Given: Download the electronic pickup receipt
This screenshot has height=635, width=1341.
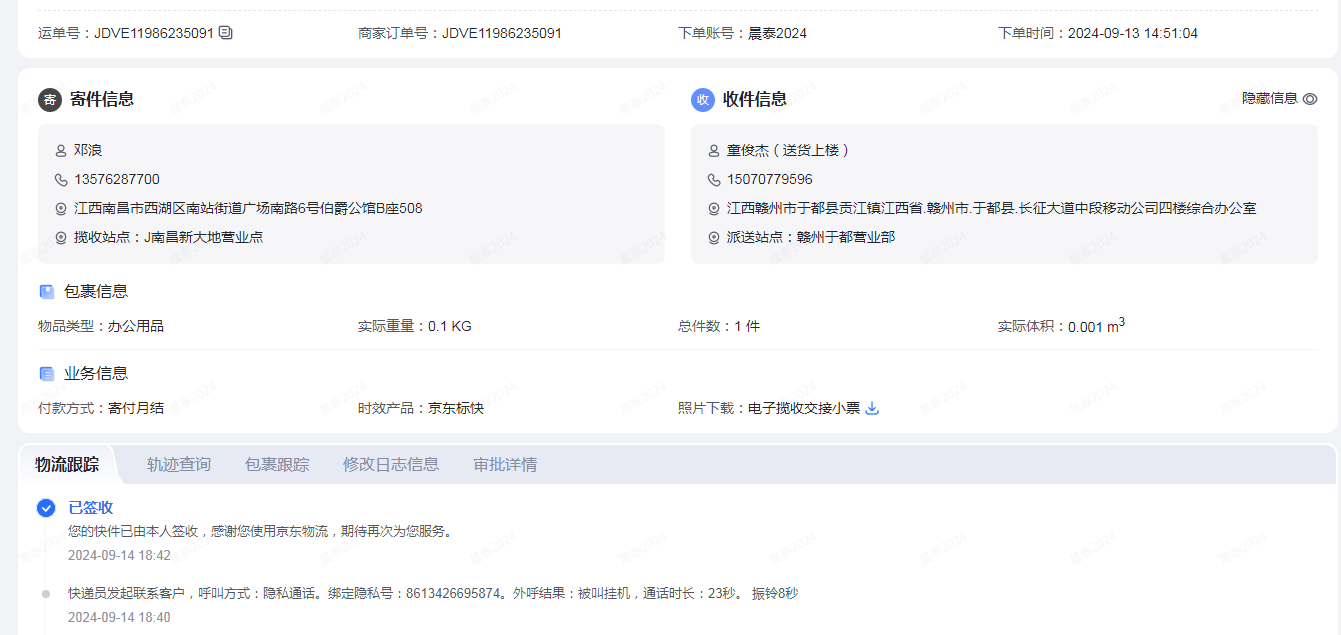Looking at the screenshot, I should (872, 408).
